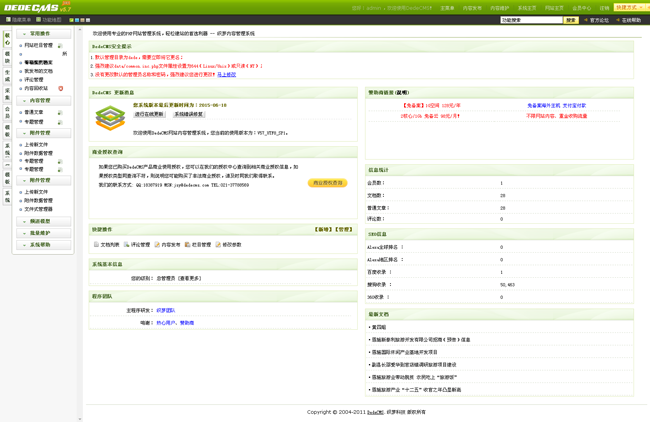650x422 pixels.
Task: Go to 系统主页 in top navigation
Action: coord(527,8)
